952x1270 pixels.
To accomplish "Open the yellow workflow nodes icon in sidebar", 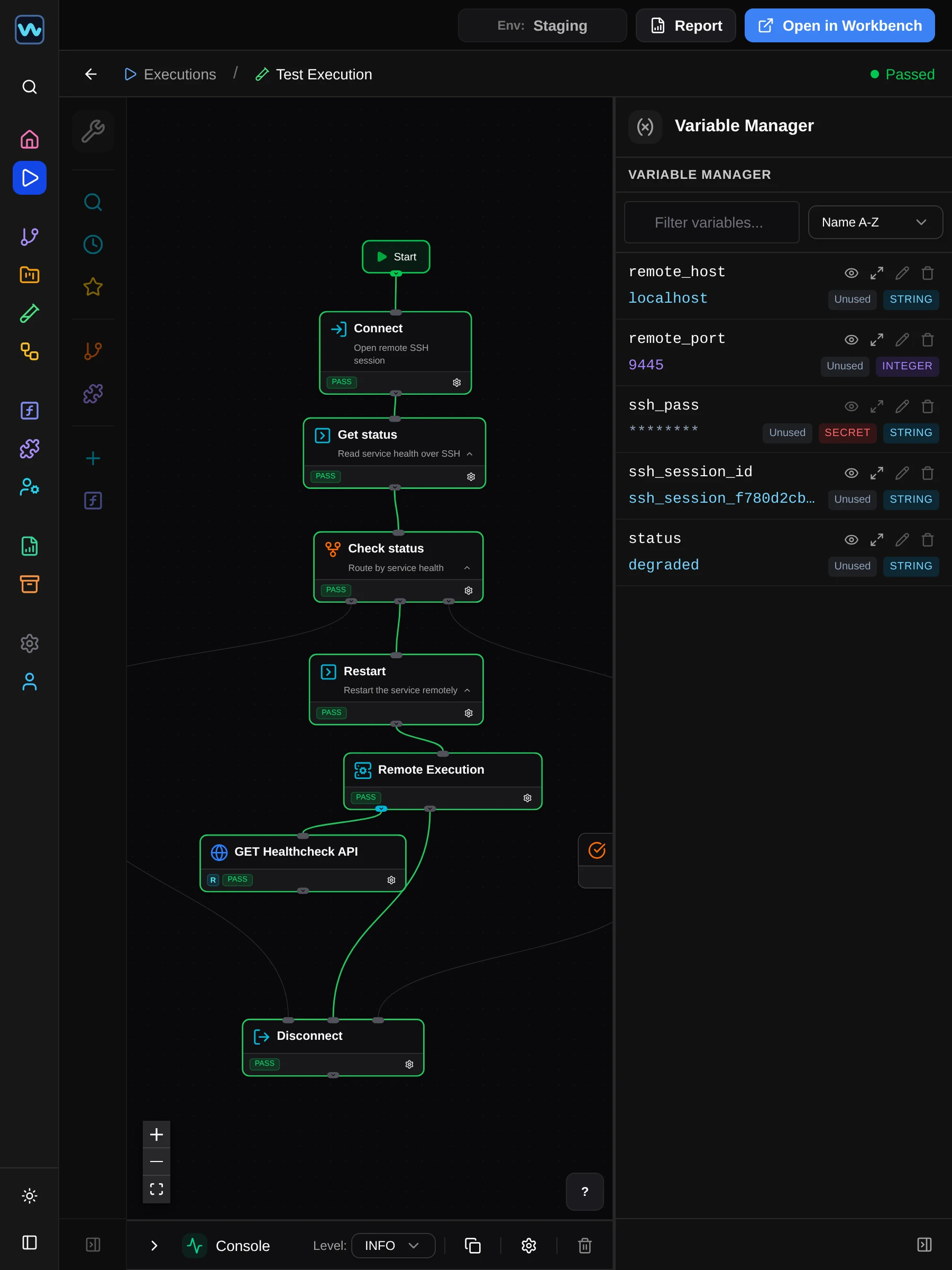I will tap(29, 351).
